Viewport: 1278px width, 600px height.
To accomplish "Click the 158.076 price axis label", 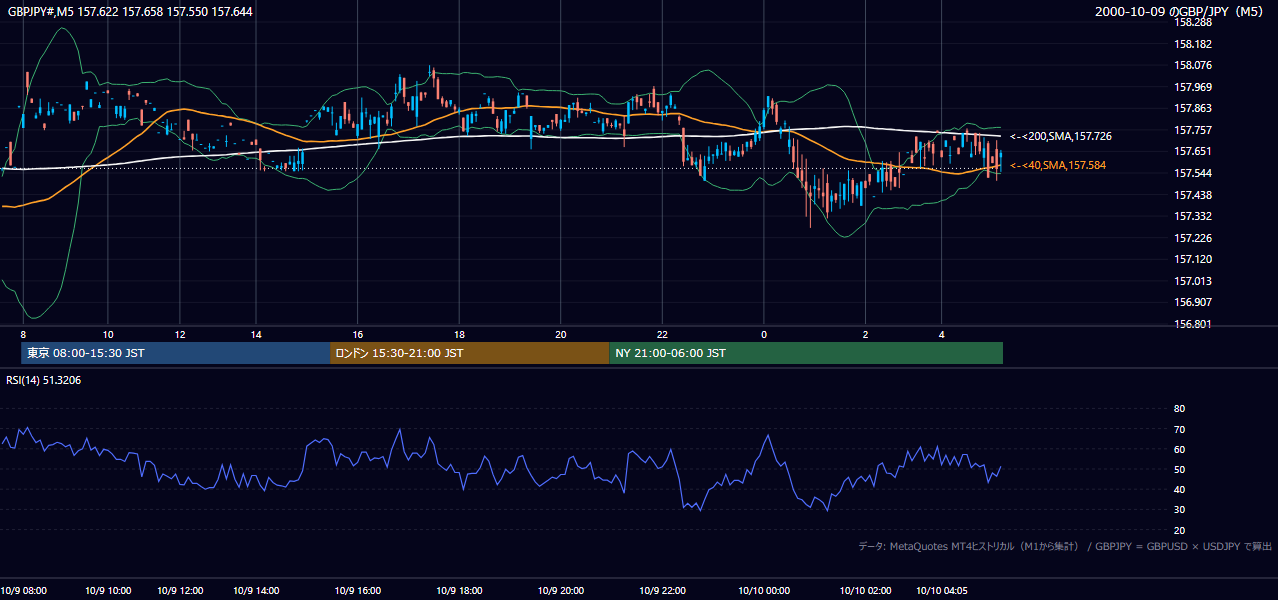I will [x=1193, y=65].
